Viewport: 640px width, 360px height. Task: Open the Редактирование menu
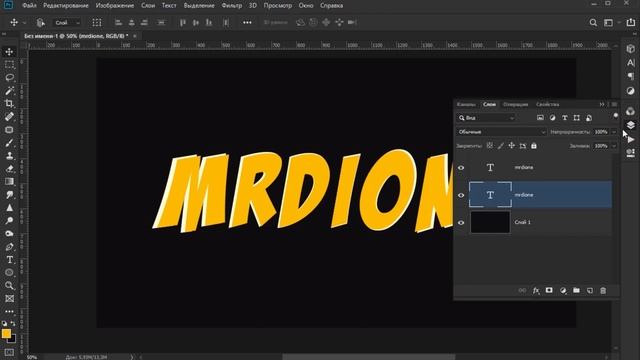tap(66, 6)
